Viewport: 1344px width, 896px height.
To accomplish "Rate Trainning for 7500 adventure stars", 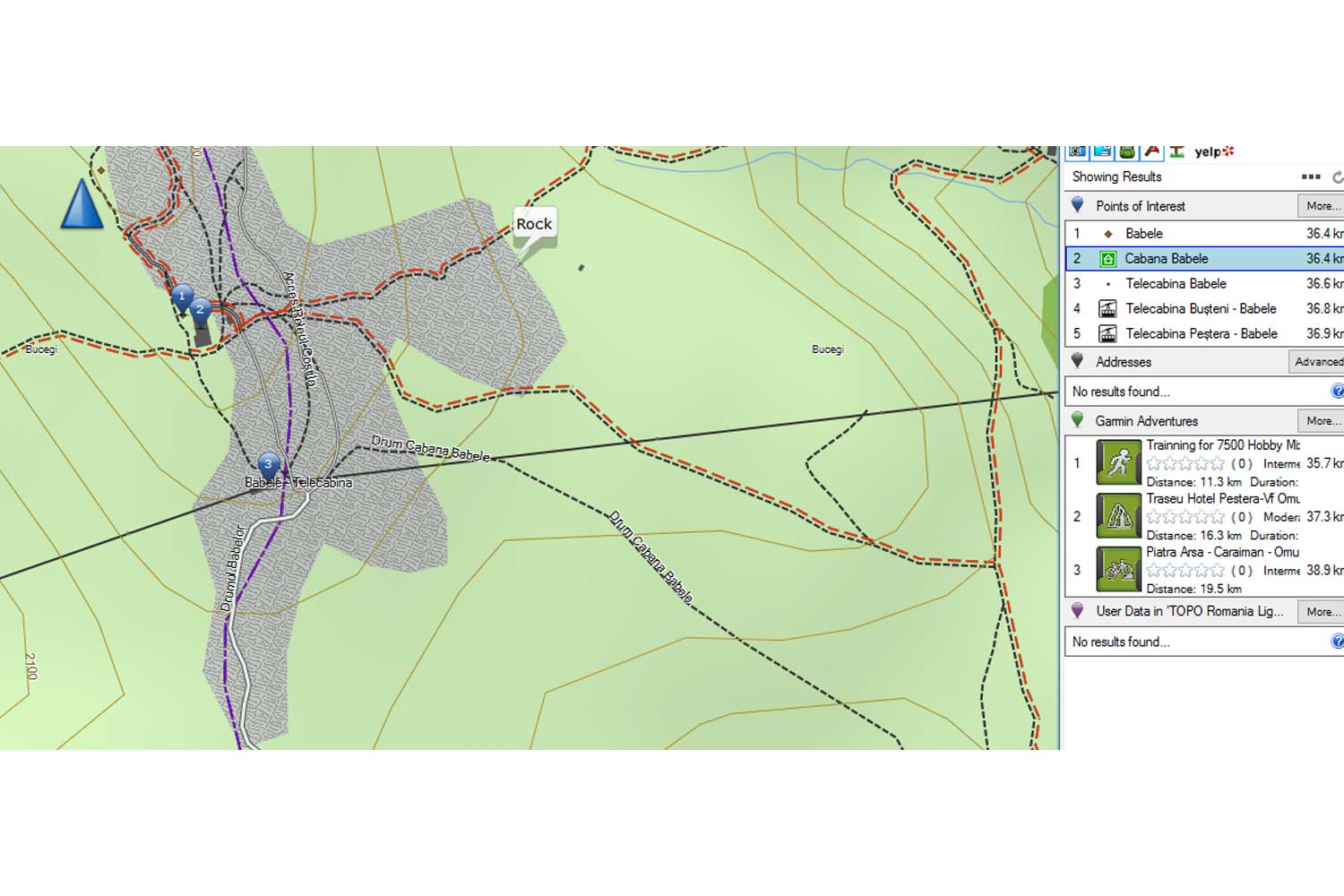I will 1185,464.
